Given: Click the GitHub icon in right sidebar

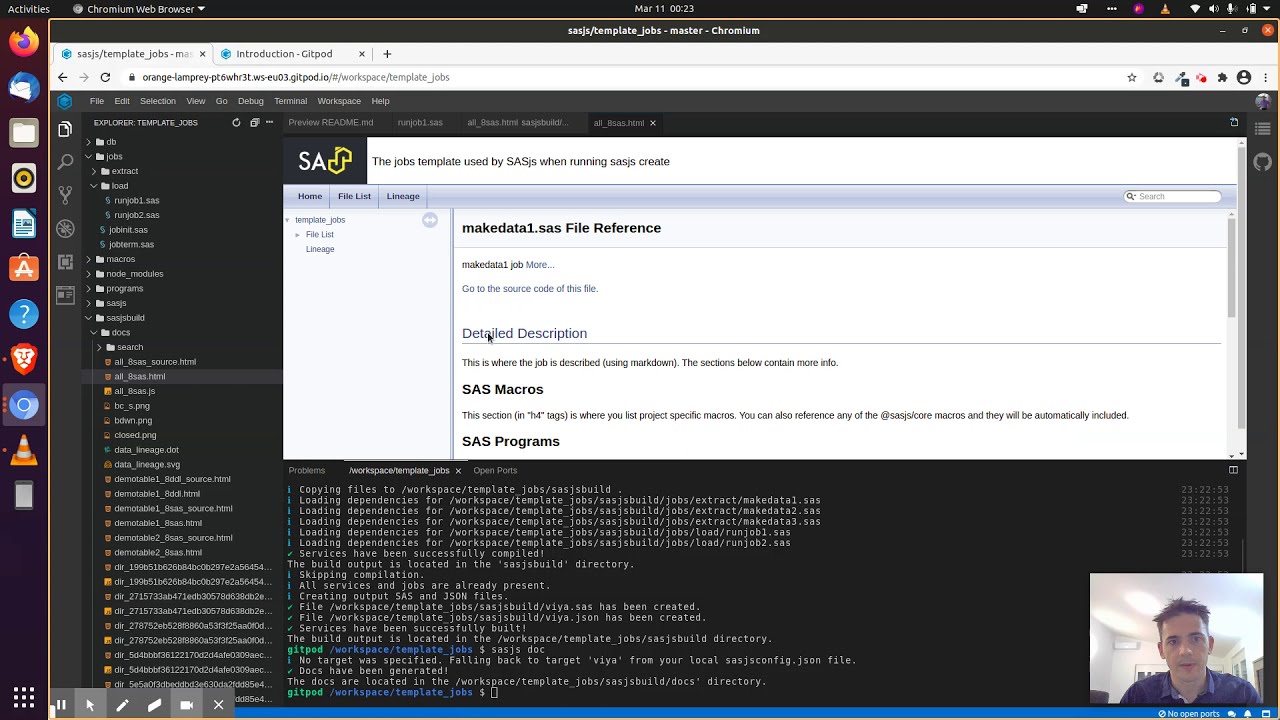Looking at the screenshot, I should tap(1263, 162).
